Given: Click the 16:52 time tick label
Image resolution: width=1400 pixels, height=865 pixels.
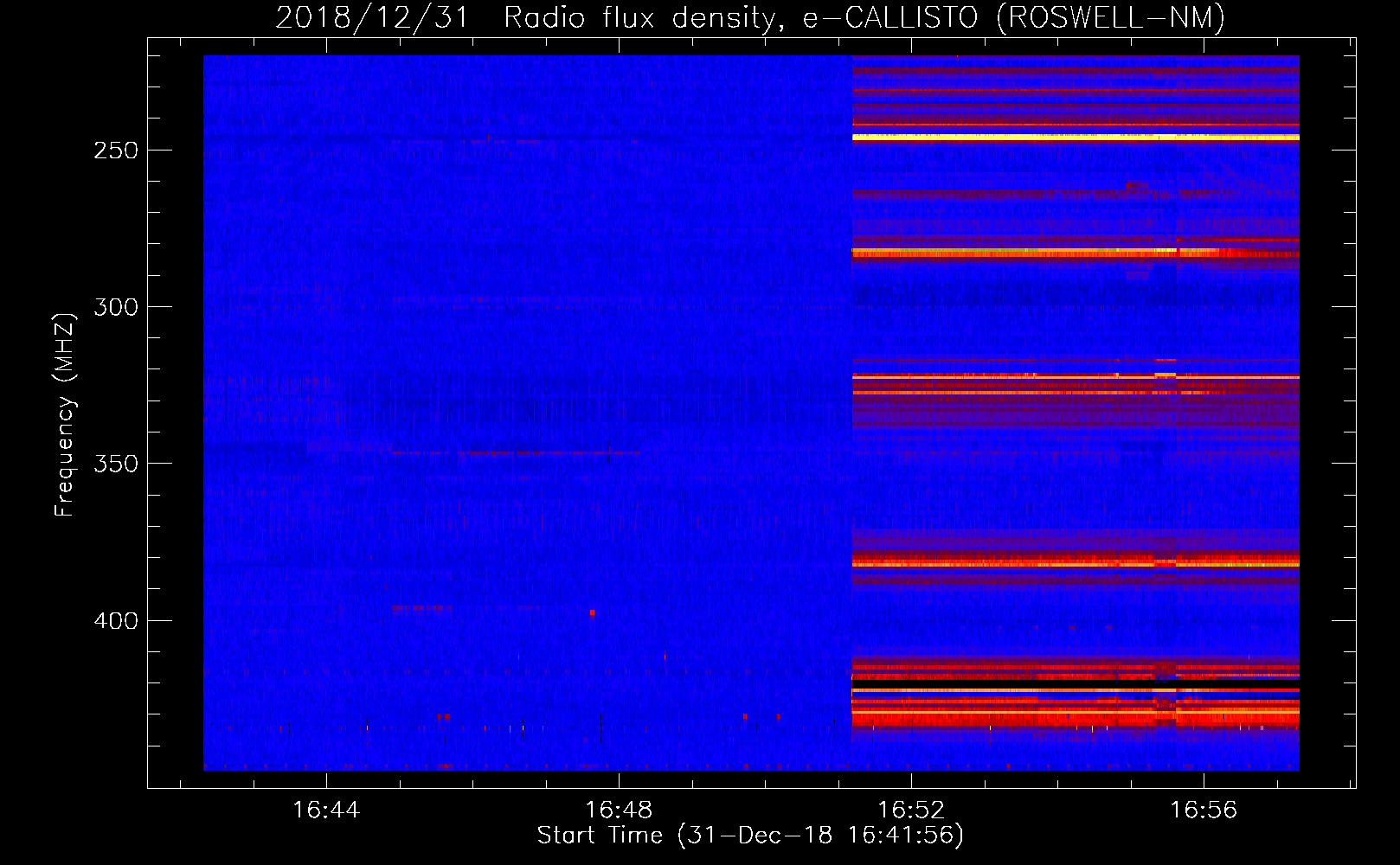Looking at the screenshot, I should coord(911,811).
